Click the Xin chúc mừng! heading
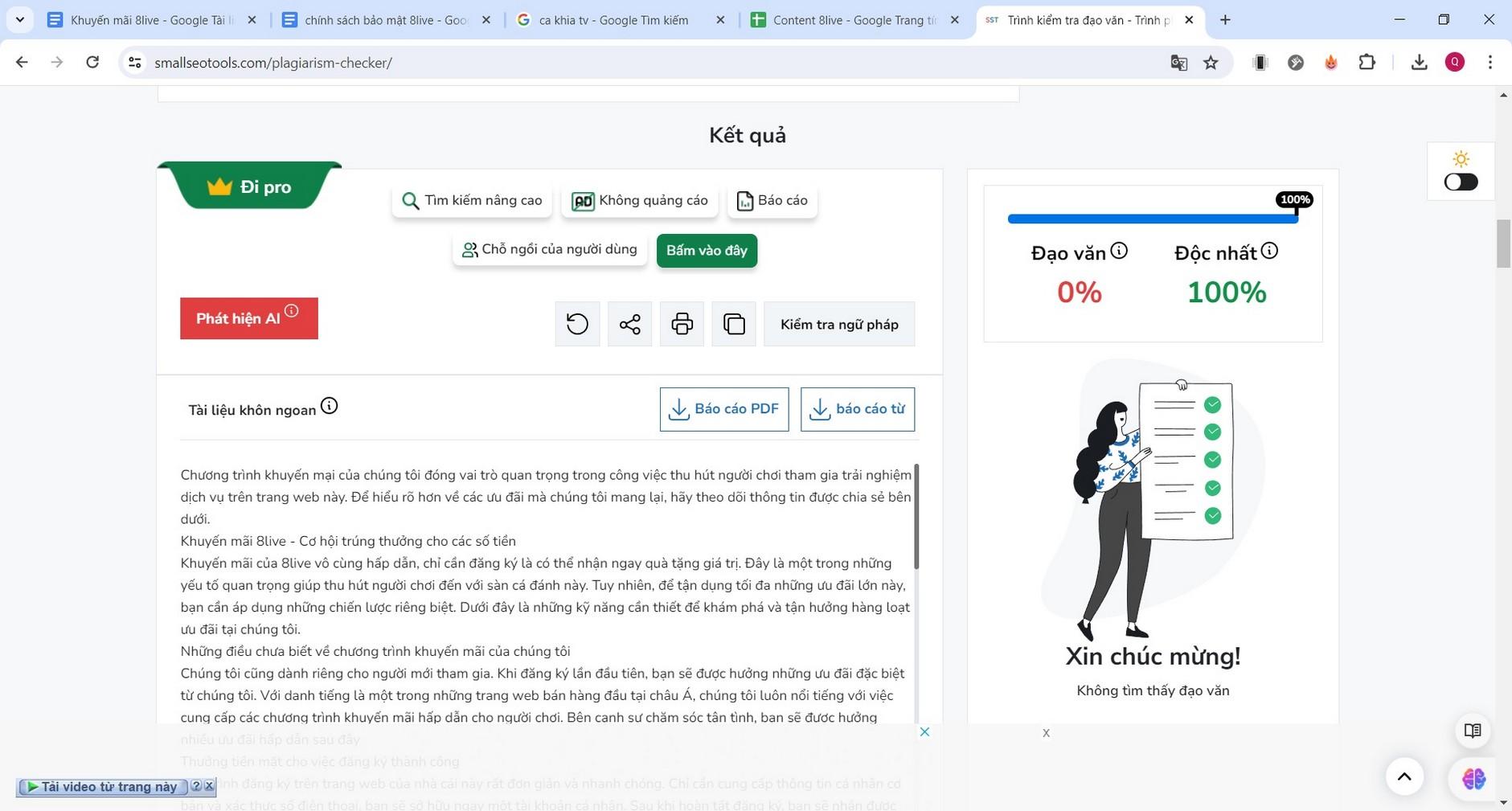The width and height of the screenshot is (1512, 811). click(1153, 656)
